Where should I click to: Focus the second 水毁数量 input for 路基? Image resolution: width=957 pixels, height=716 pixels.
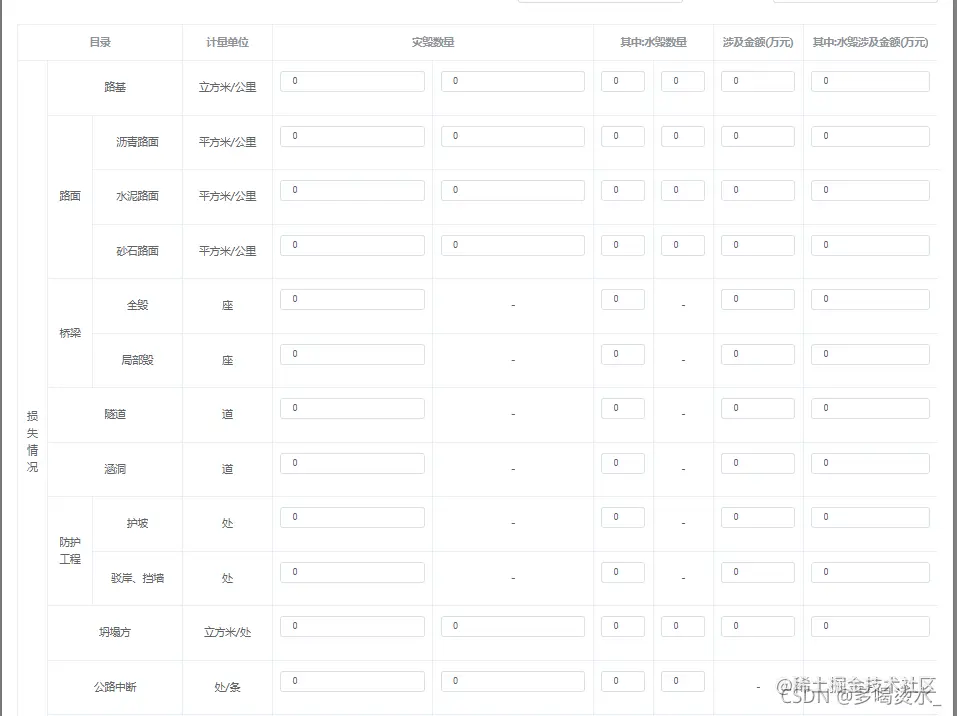[682, 81]
